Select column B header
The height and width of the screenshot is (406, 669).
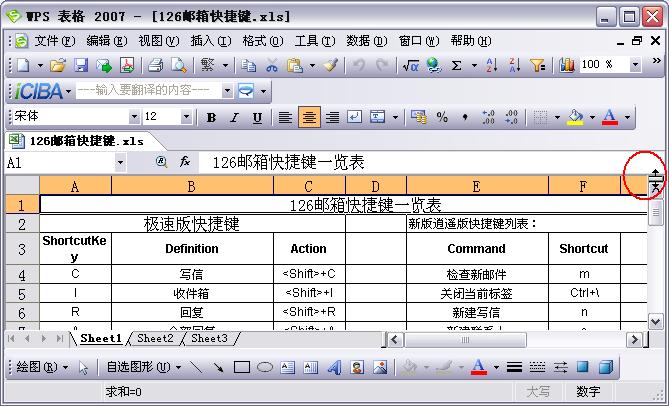pyautogui.click(x=192, y=186)
